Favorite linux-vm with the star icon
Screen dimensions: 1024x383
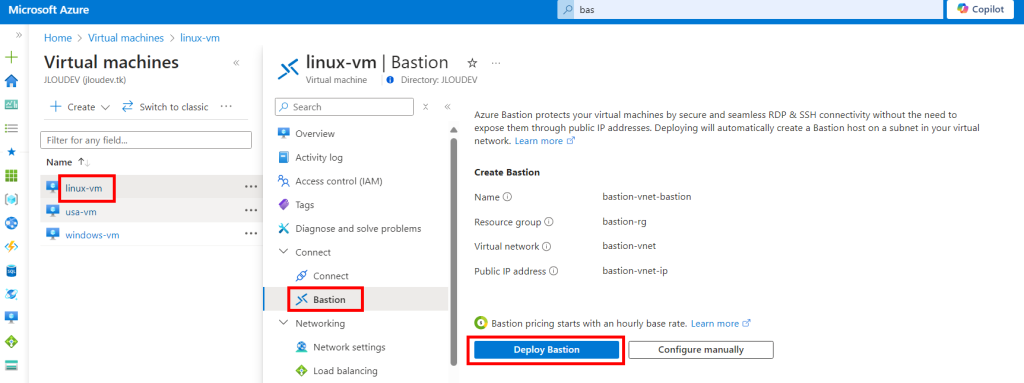point(472,63)
